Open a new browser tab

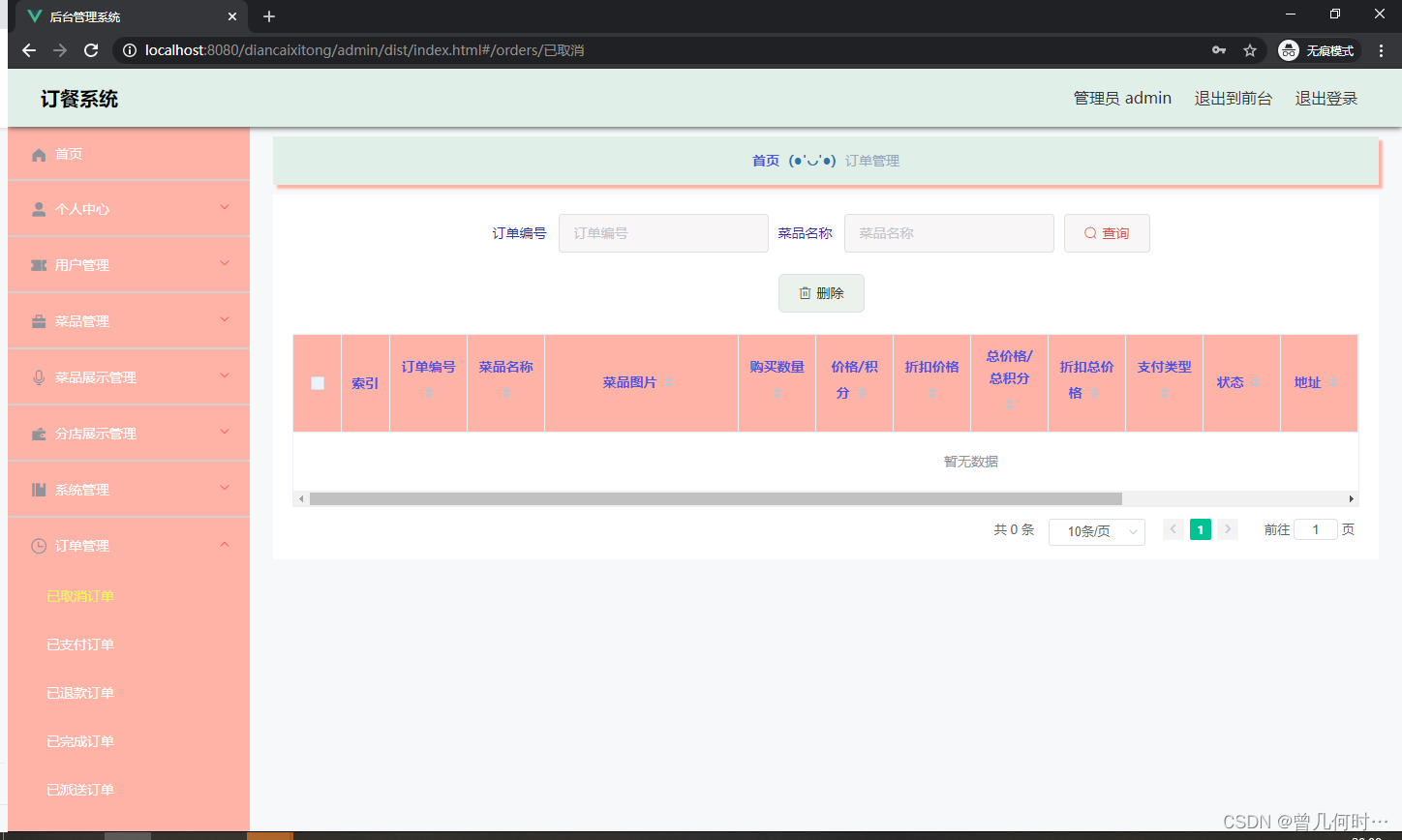[x=269, y=16]
